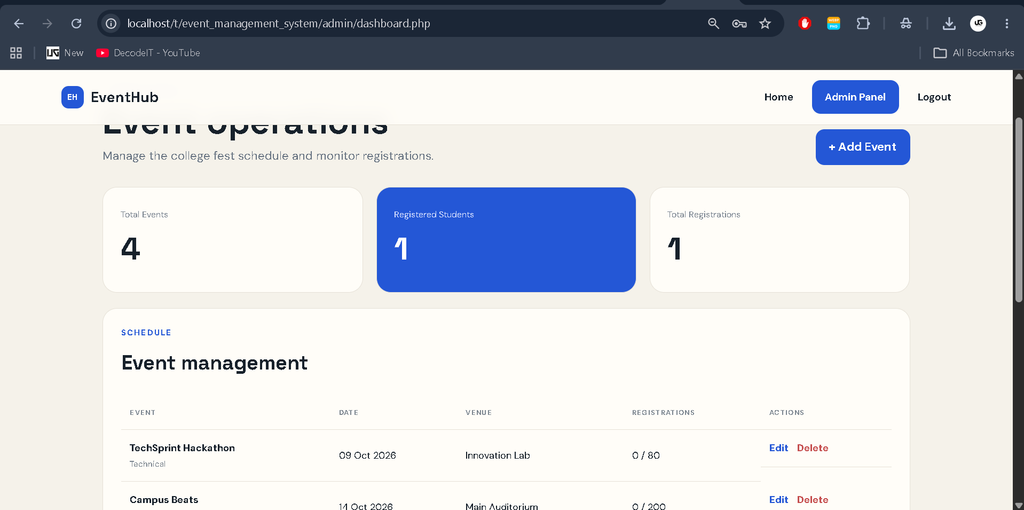This screenshot has width=1024, height=510.
Task: Click the TechSprint Hackathon event name
Action: [x=182, y=448]
